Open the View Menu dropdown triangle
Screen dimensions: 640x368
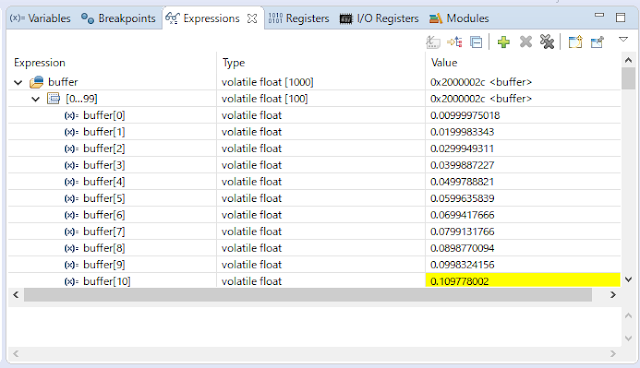623,40
